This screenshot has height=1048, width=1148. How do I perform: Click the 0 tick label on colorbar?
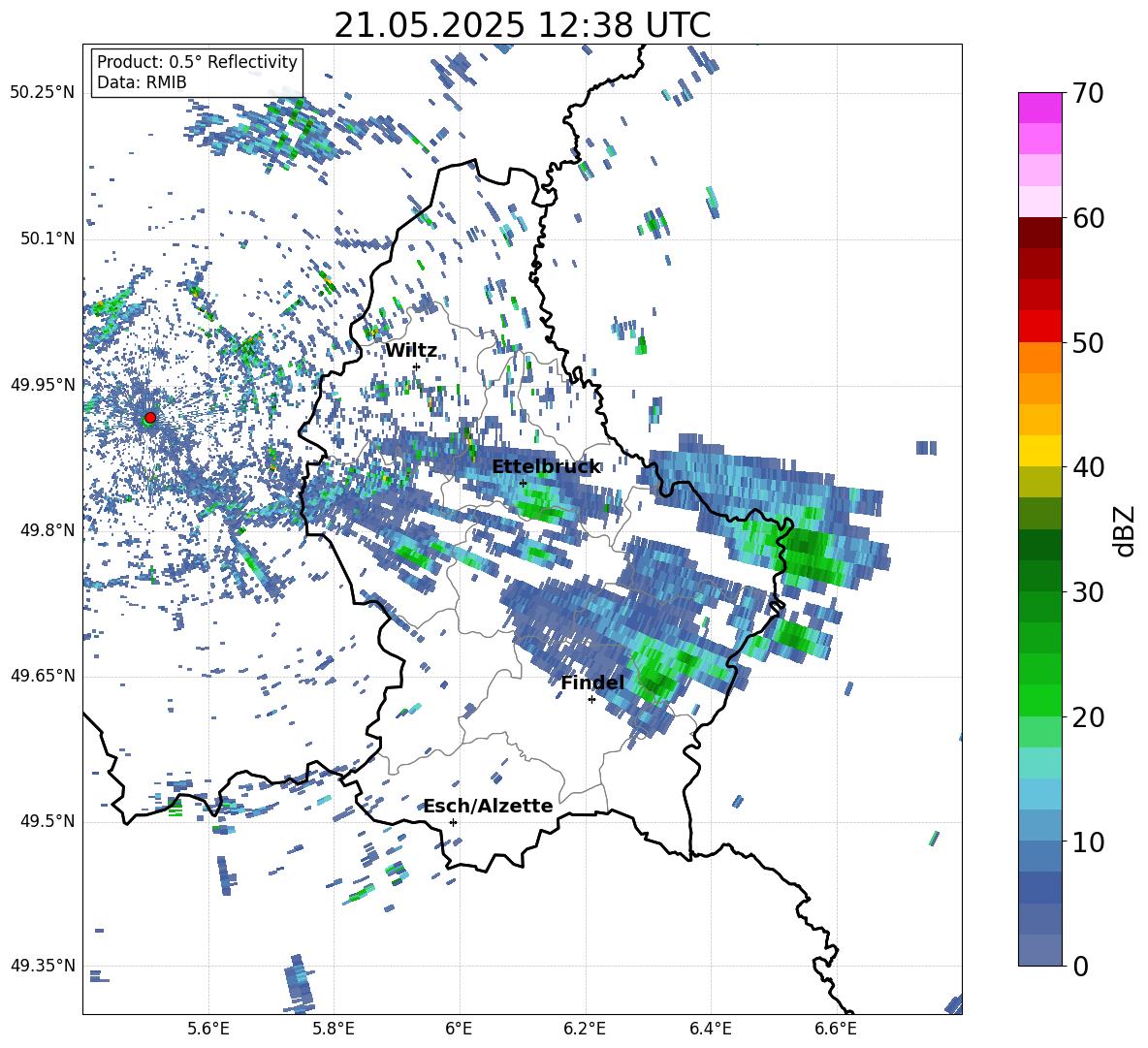1080,966
